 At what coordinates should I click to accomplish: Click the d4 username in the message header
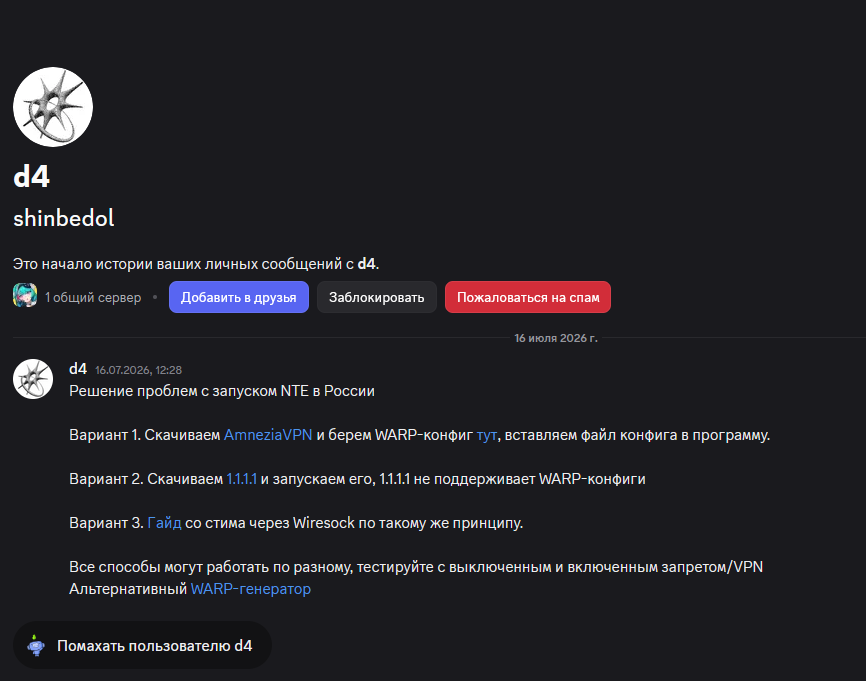click(78, 368)
